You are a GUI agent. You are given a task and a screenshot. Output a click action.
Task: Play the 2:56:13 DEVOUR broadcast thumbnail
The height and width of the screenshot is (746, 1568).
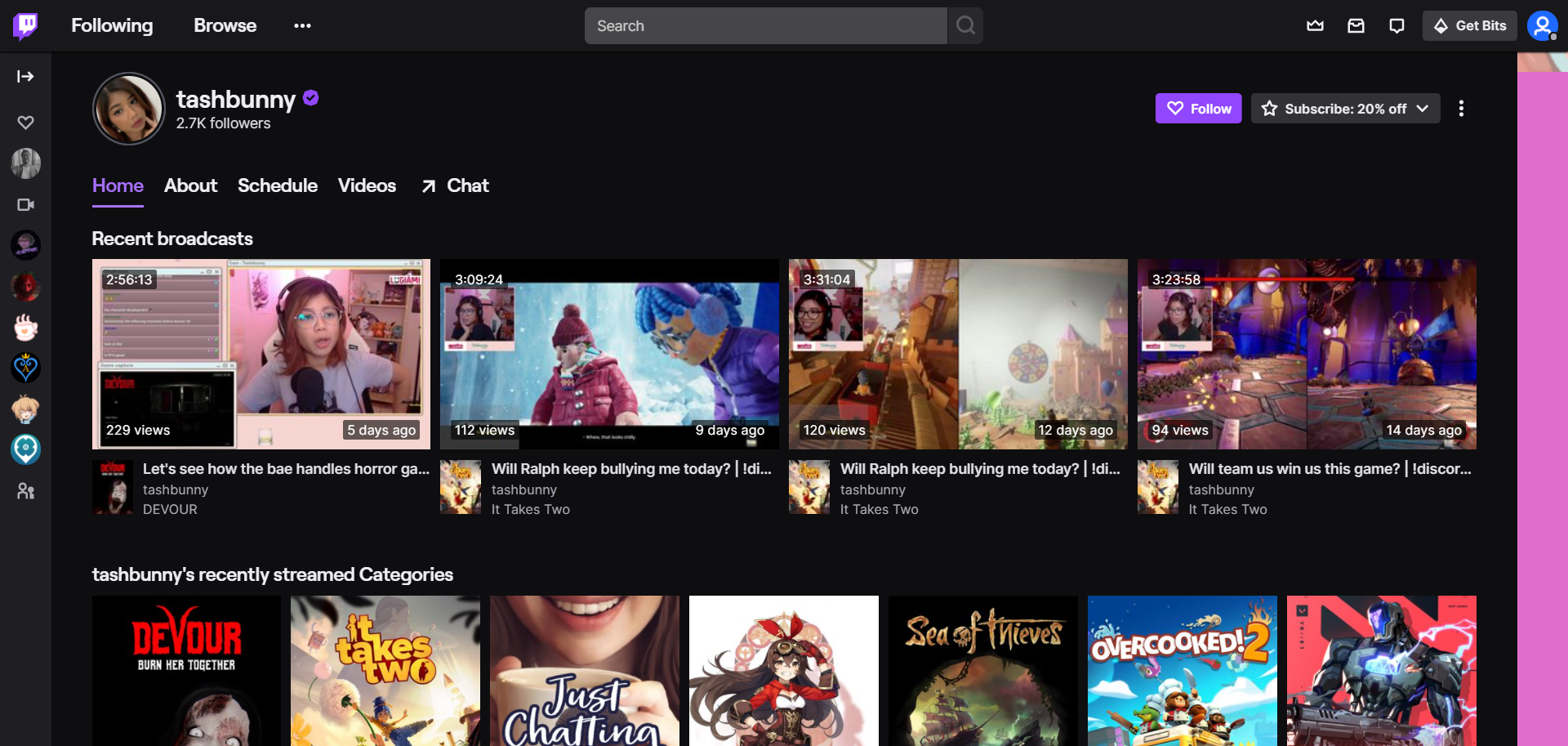[x=261, y=354]
